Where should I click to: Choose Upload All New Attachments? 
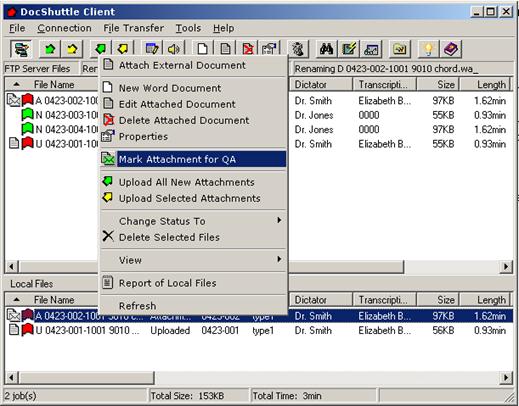tap(193, 182)
